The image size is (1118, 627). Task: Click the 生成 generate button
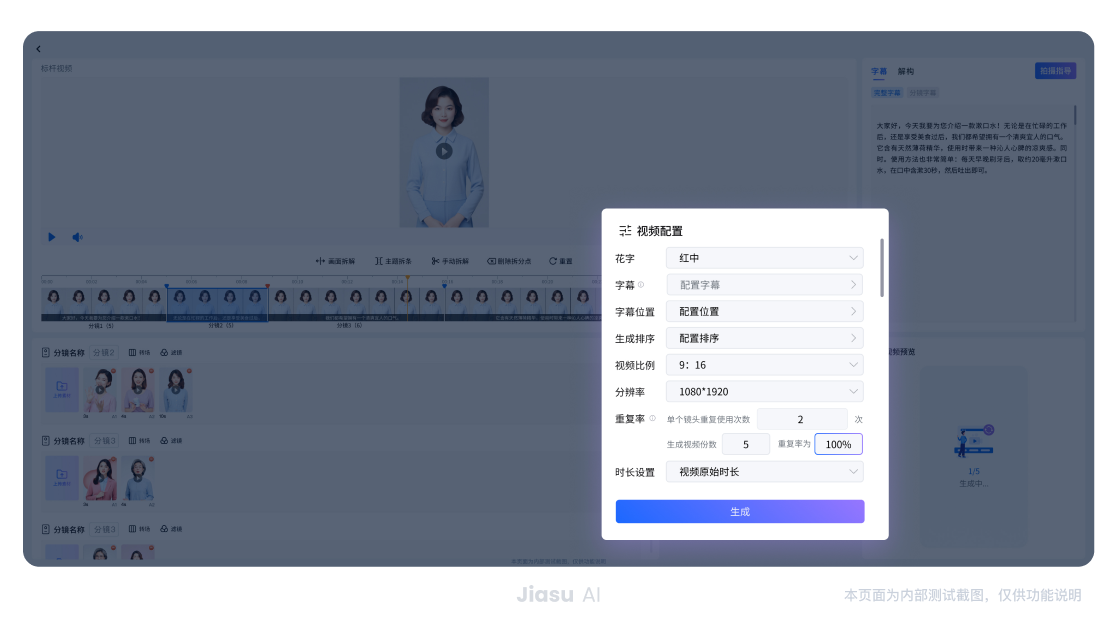[739, 511]
